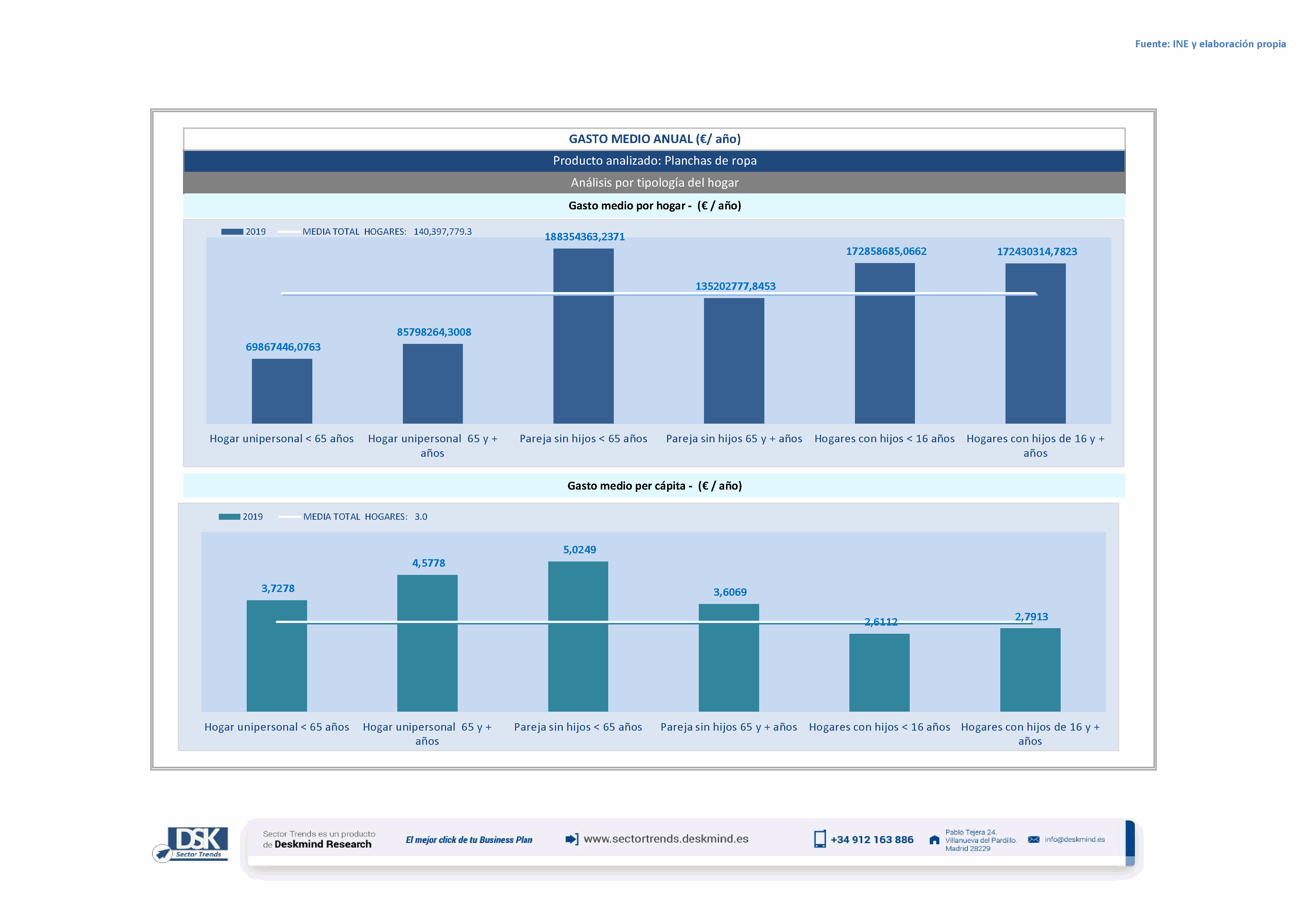Select the 188354363,2371 bar in top chart
The height and width of the screenshot is (924, 1307).
coord(583,336)
